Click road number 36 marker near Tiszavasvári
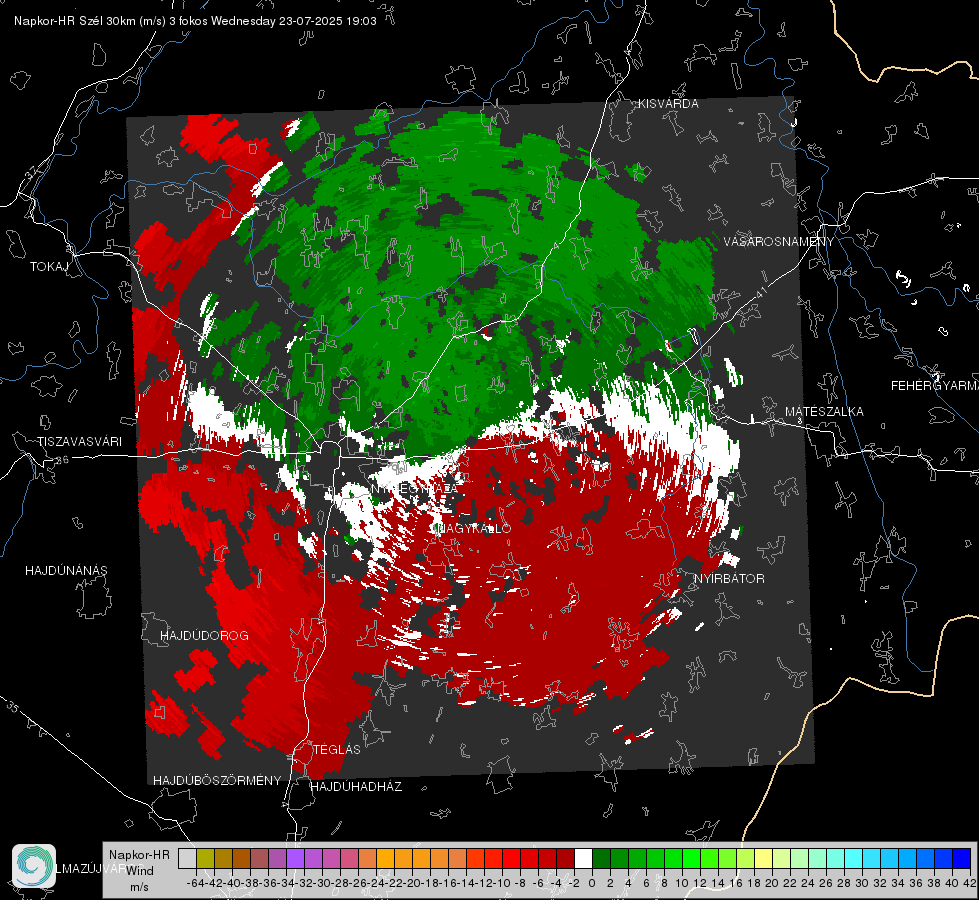Image resolution: width=979 pixels, height=900 pixels. point(62,460)
